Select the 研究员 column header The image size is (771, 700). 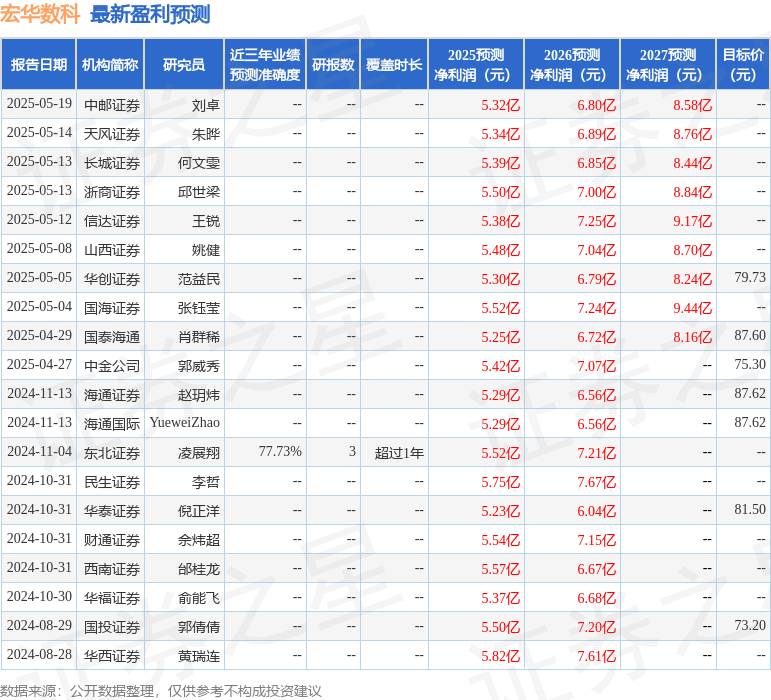click(184, 65)
